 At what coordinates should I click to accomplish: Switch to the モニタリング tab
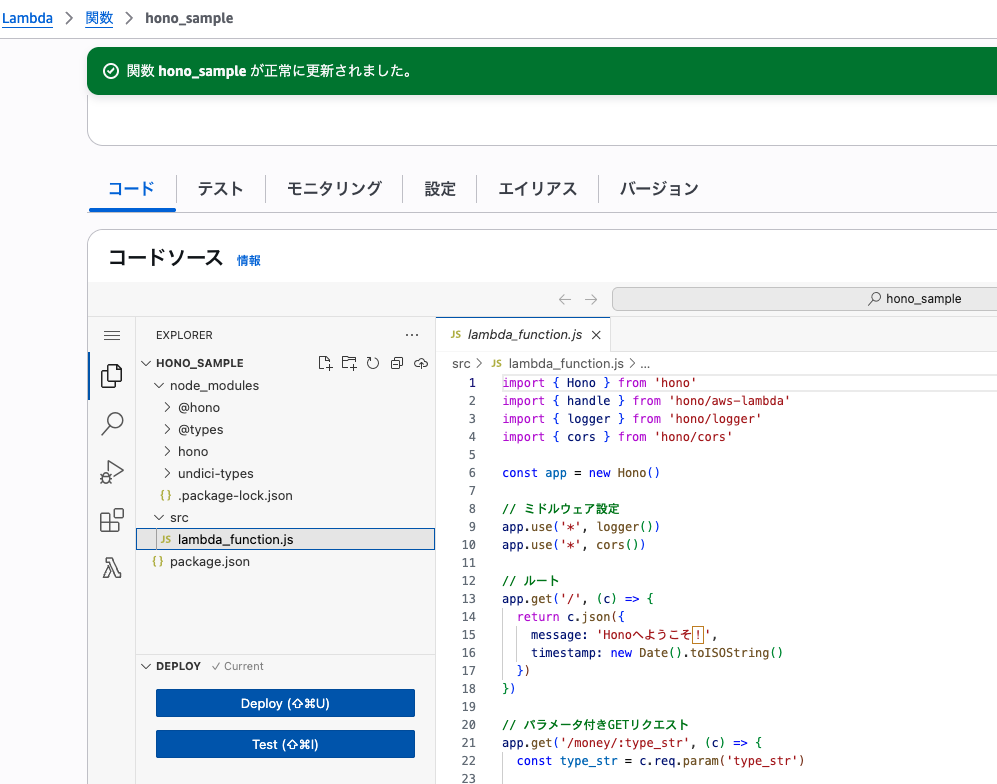[x=334, y=189]
